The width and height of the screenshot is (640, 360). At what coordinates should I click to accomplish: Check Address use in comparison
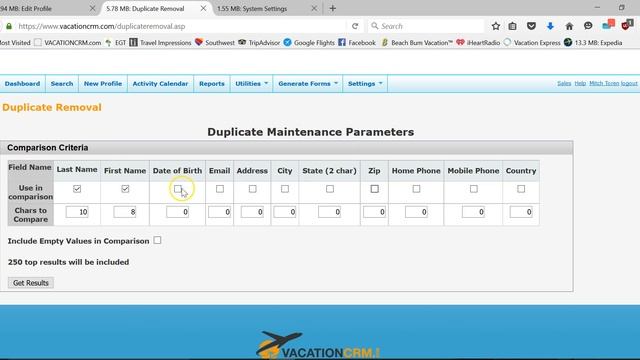pyautogui.click(x=253, y=189)
